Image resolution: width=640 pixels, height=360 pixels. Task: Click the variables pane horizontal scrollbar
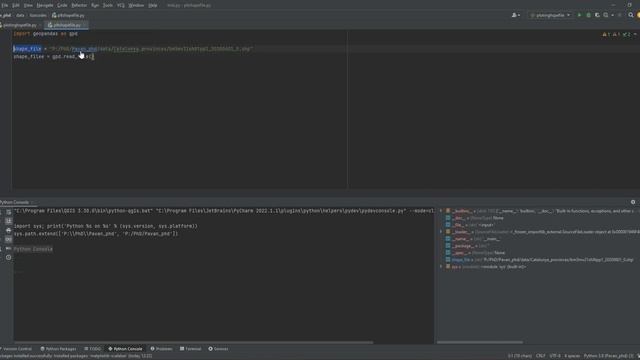[480, 342]
